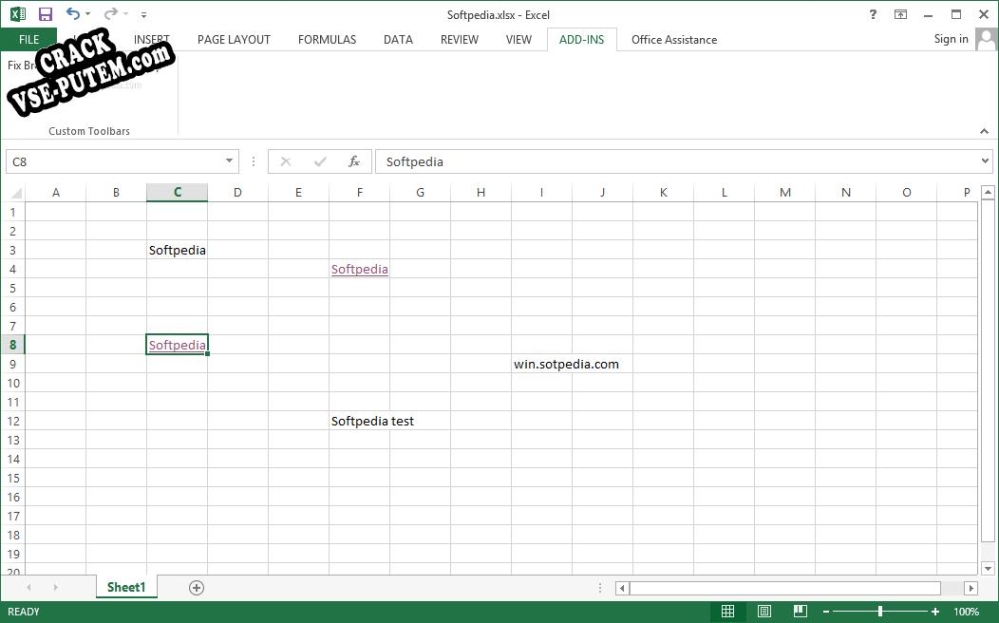Viewport: 999px width, 623px height.
Task: Select the Sheet1 tab
Action: [x=126, y=587]
